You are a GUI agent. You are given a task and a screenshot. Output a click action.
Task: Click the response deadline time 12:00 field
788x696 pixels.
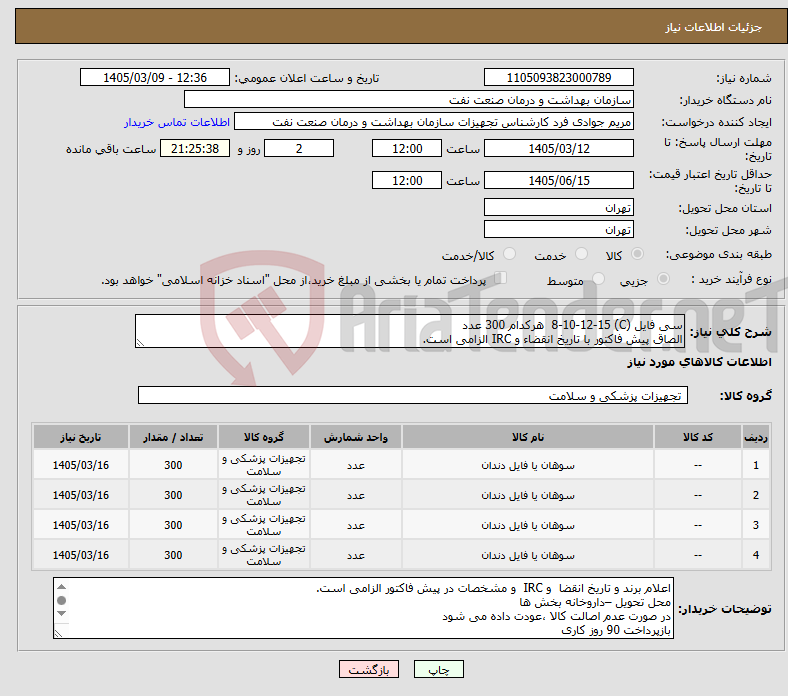pyautogui.click(x=407, y=148)
